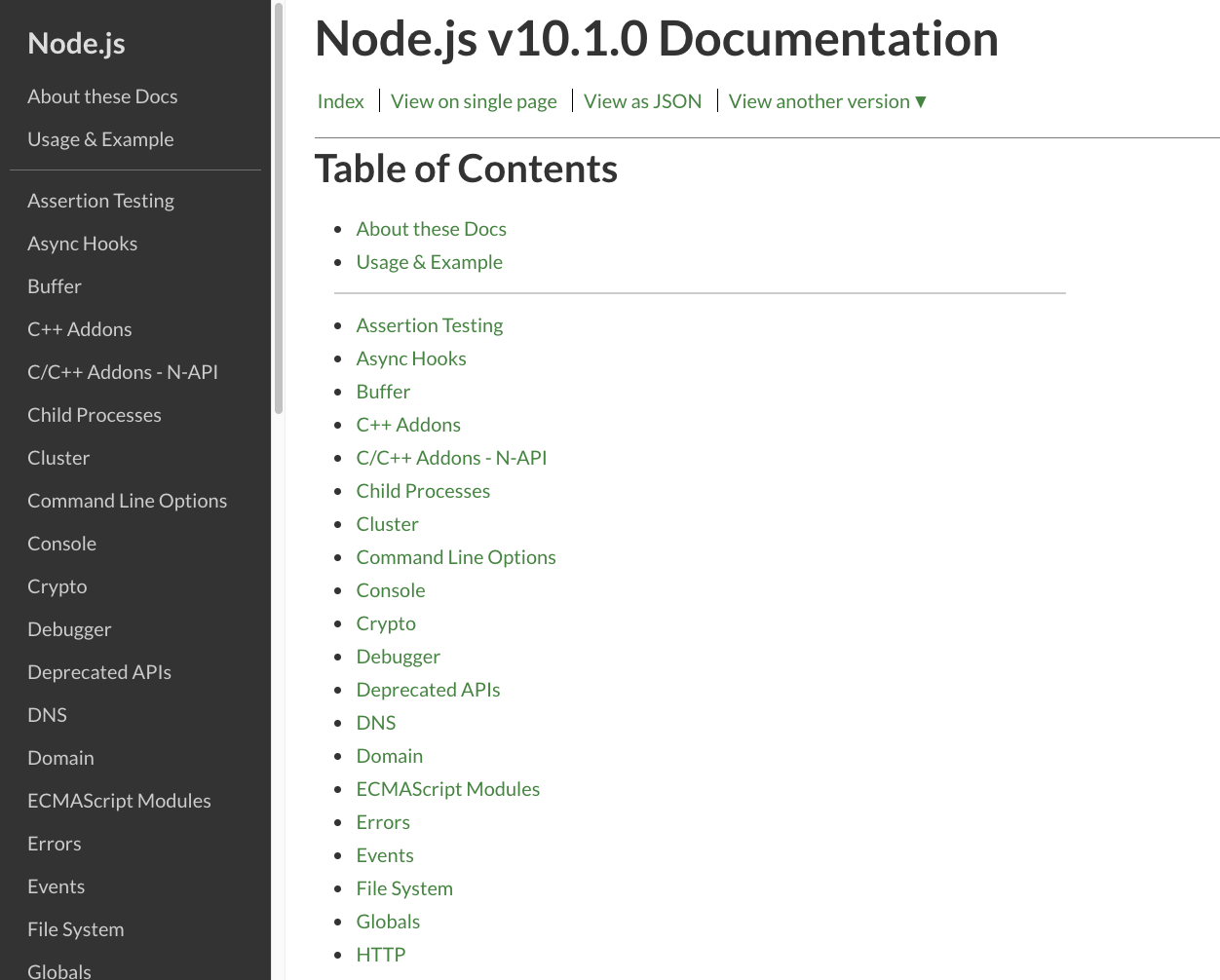Open About these Docs in contents list

pos(432,229)
